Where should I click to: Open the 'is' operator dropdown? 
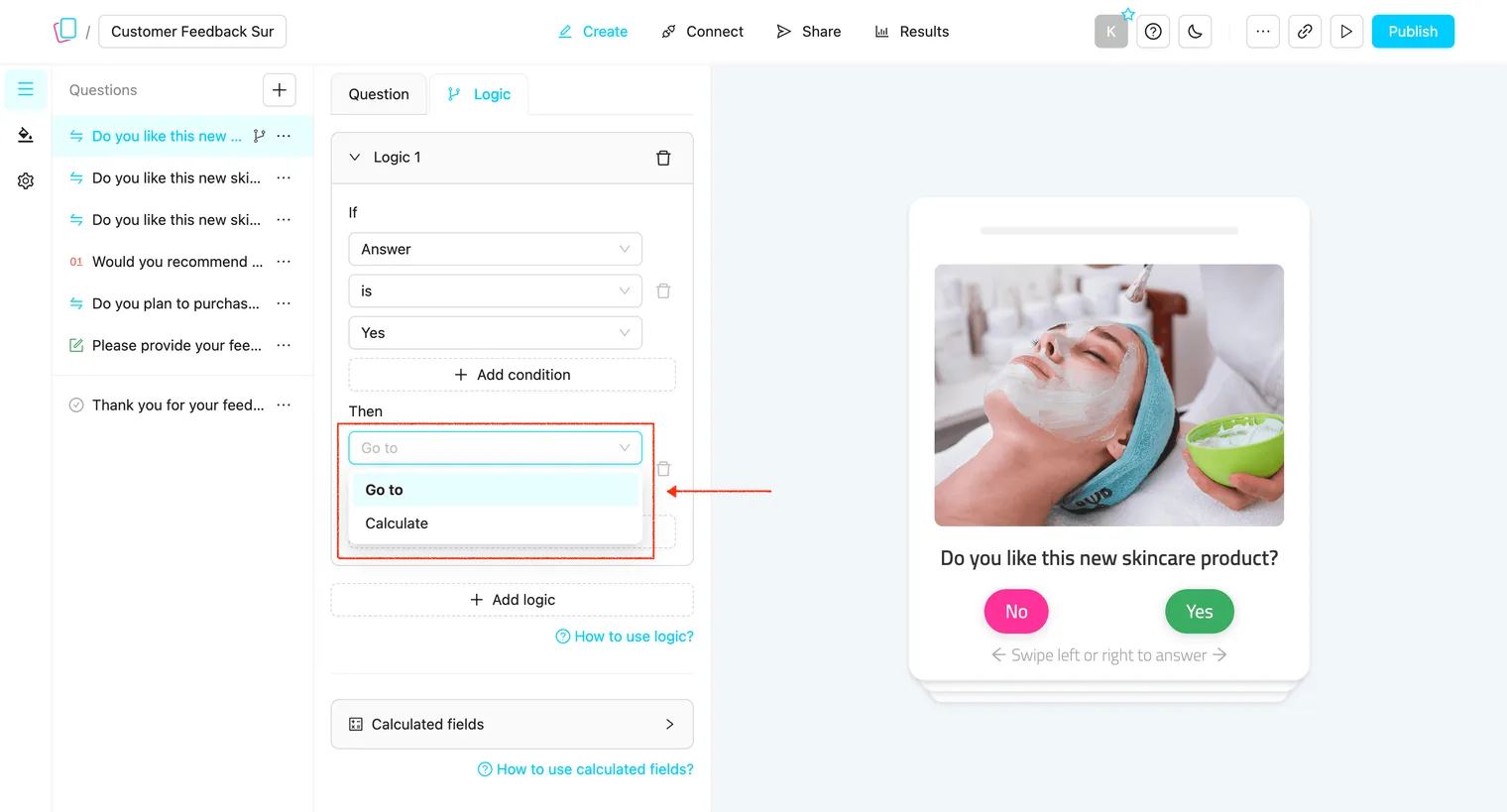point(495,290)
